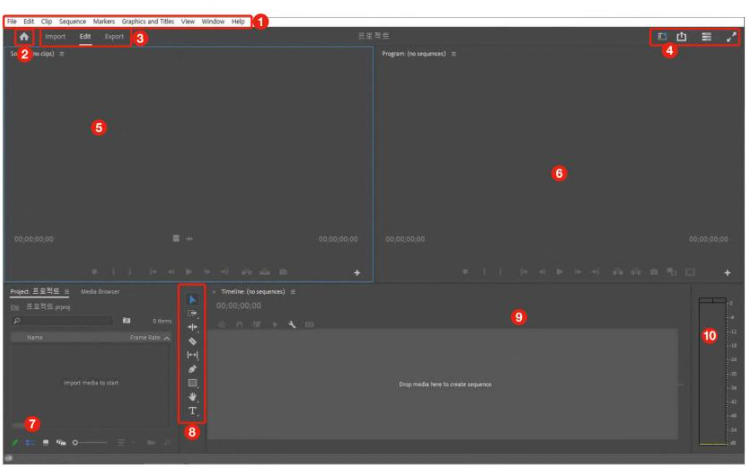Viewport: 756px width, 467px height.
Task: Open the Graphics and Titles menu
Action: 148,22
